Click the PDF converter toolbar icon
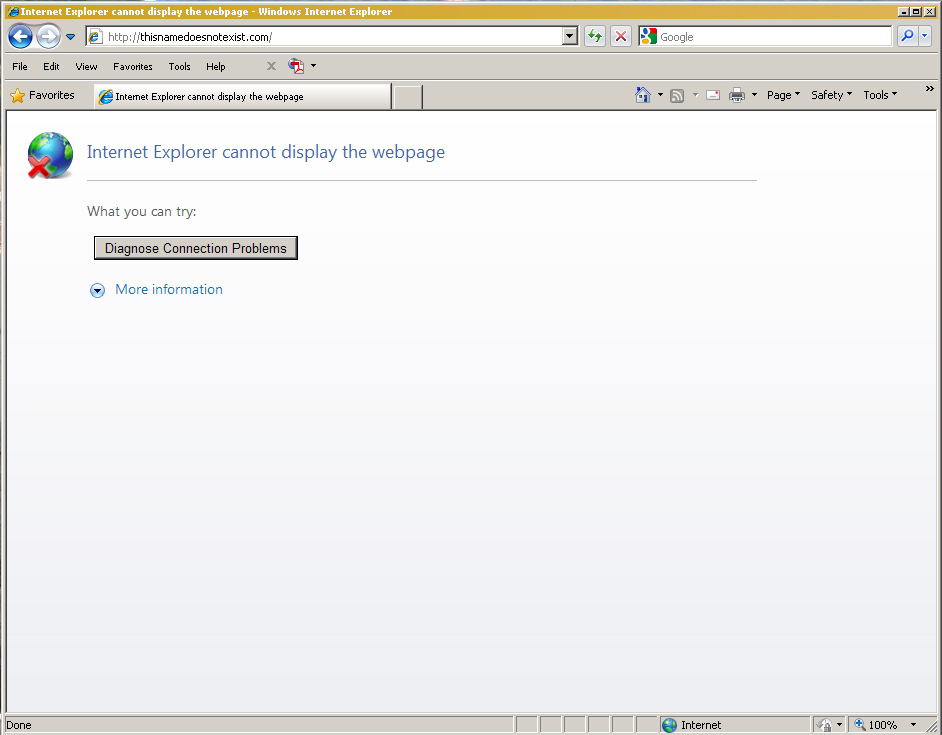Screen dimensions: 942x735 pyautogui.click(x=296, y=66)
